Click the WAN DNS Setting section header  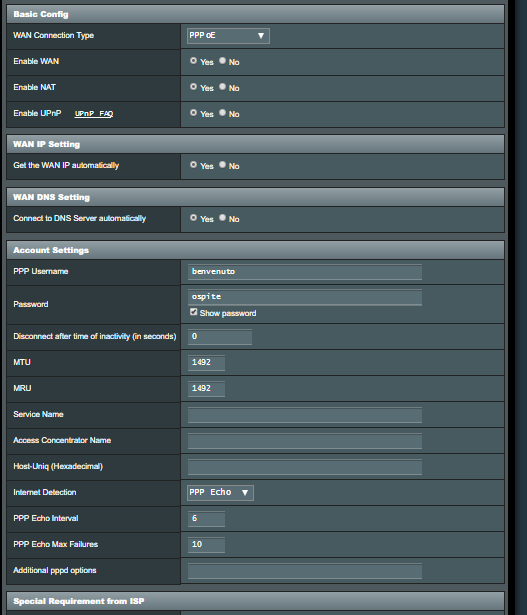(255, 197)
